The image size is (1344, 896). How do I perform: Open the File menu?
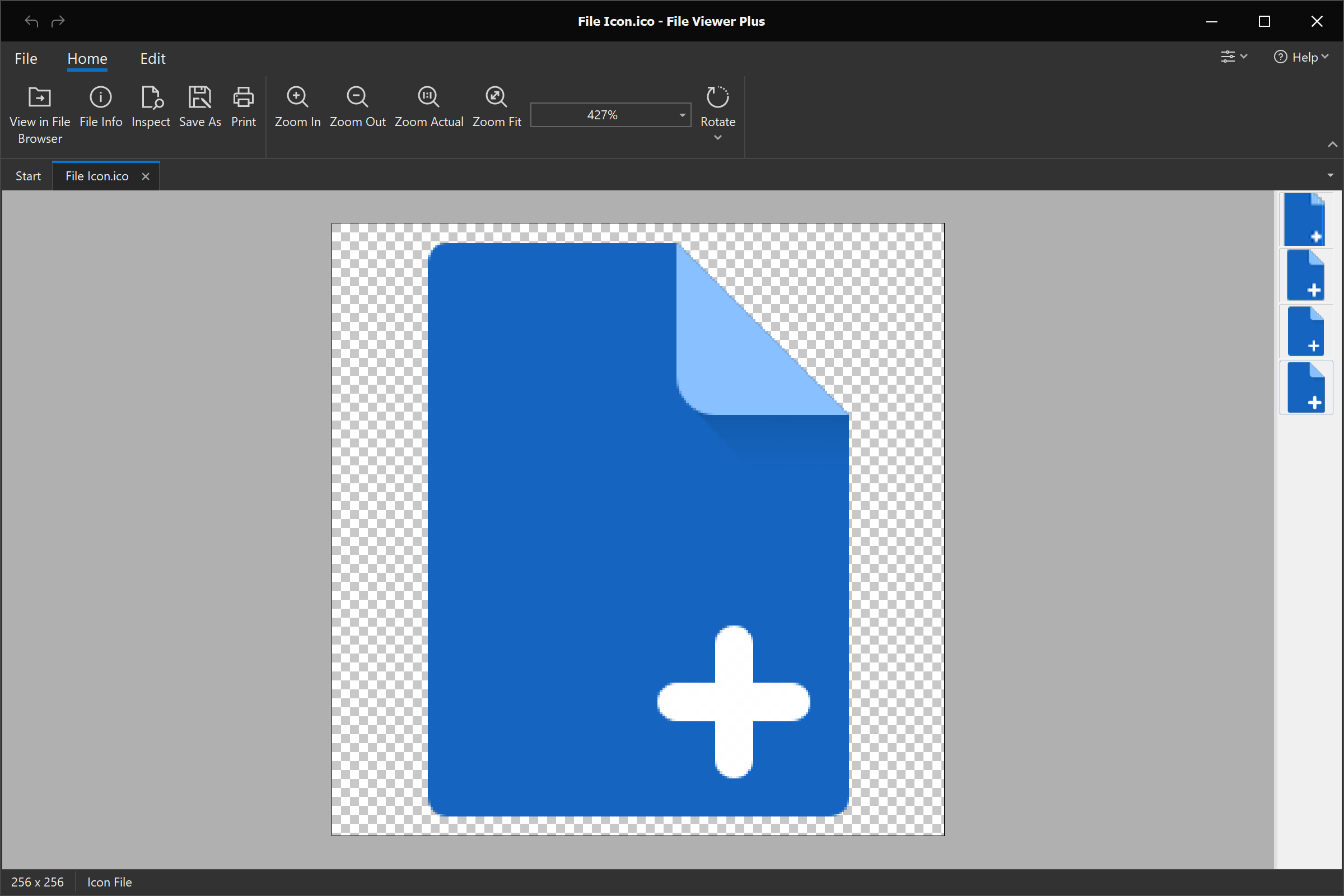point(26,58)
